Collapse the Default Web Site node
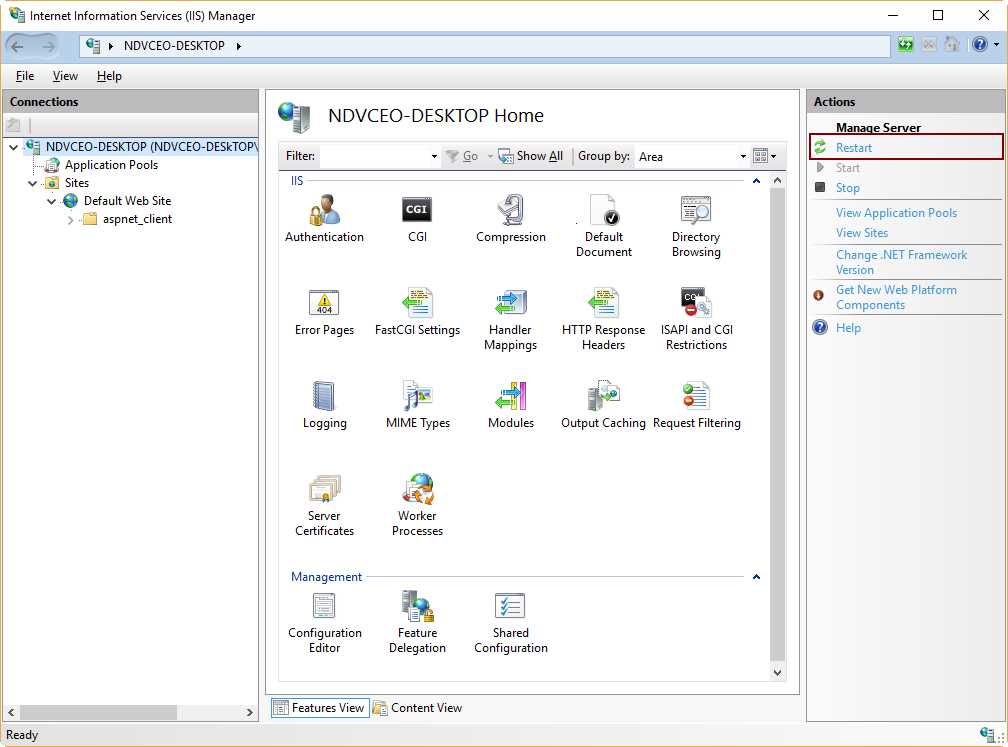 click(52, 200)
